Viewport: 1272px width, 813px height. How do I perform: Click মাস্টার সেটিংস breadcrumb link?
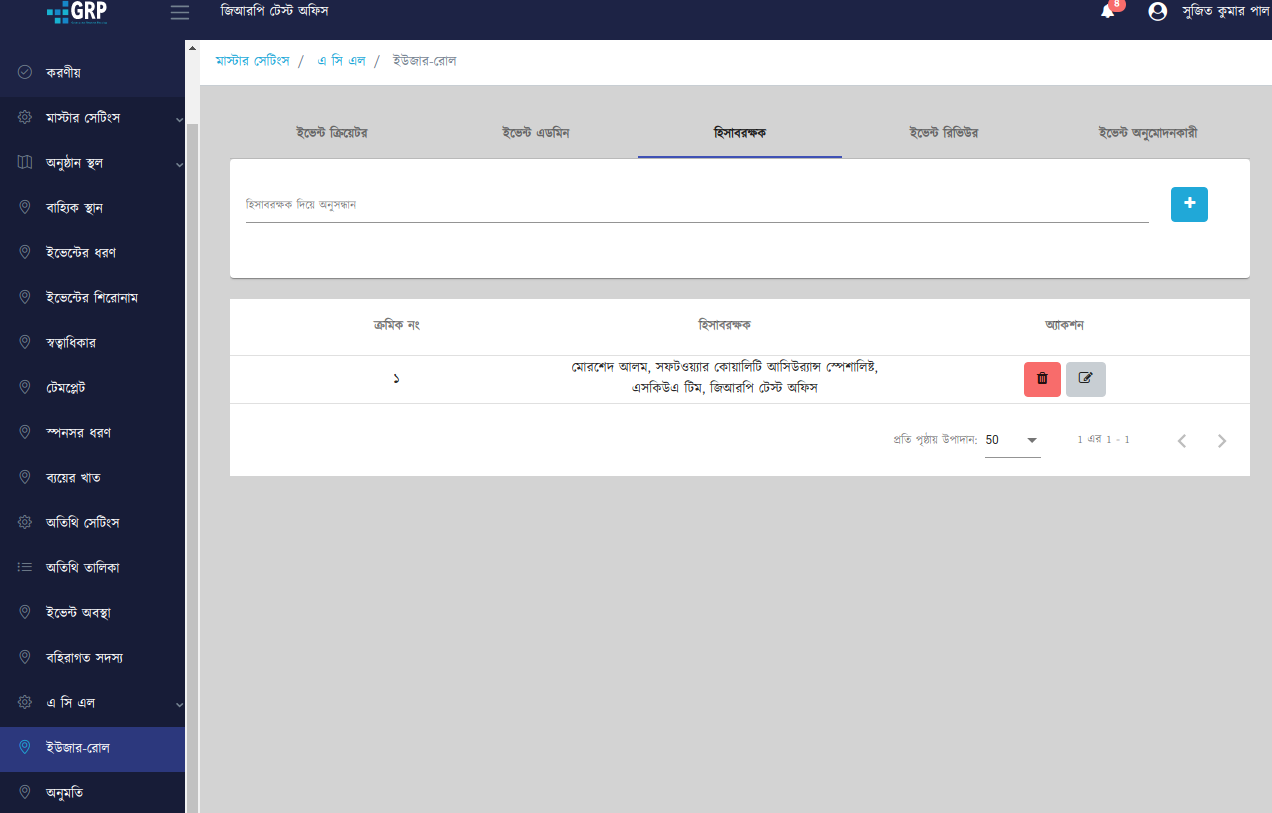(252, 61)
